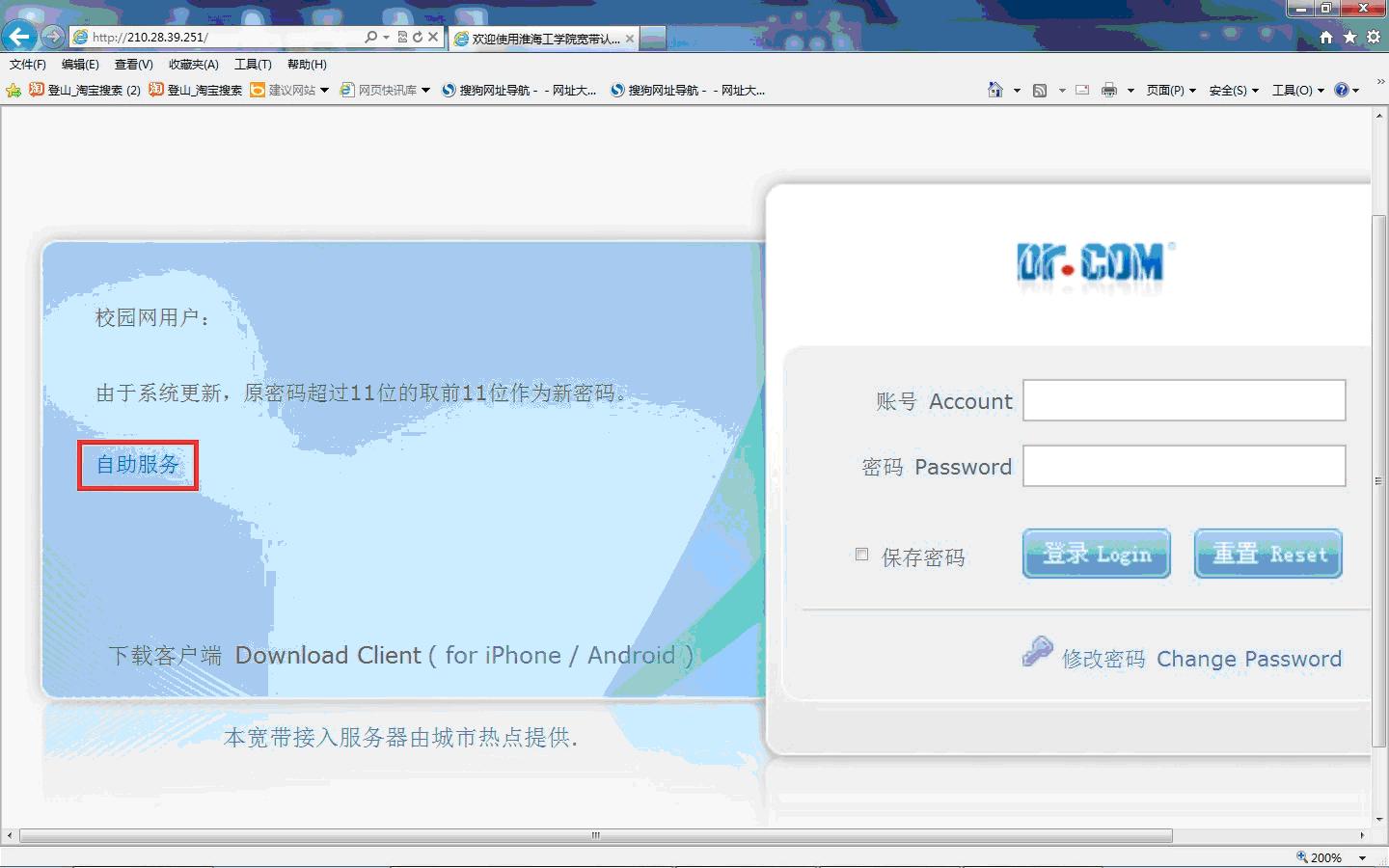Click the printer icon
The image size is (1389, 868).
[1109, 90]
